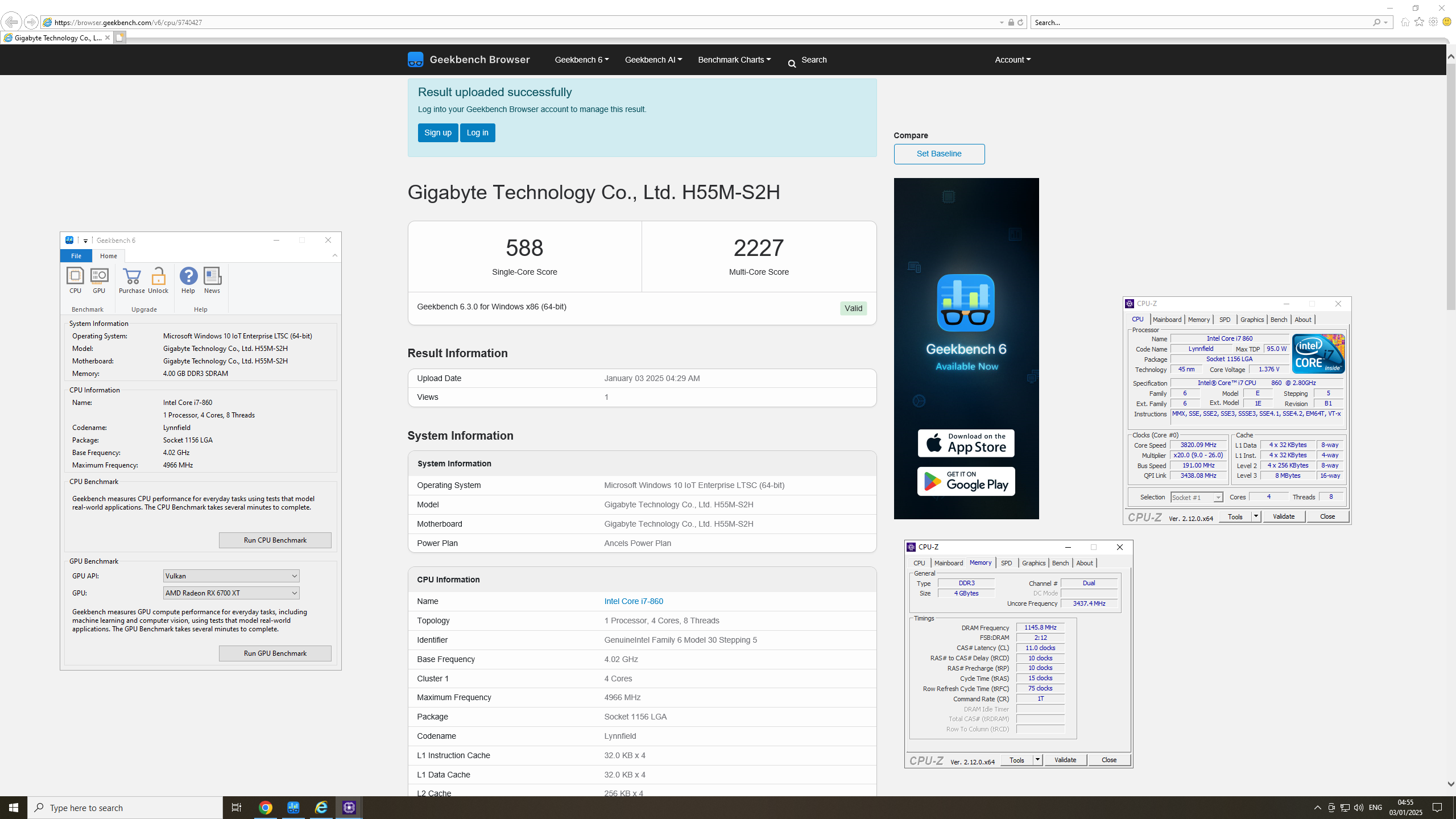Click the Unlock padlock icon in Geekbench
The width and height of the screenshot is (1456, 819).
[158, 280]
